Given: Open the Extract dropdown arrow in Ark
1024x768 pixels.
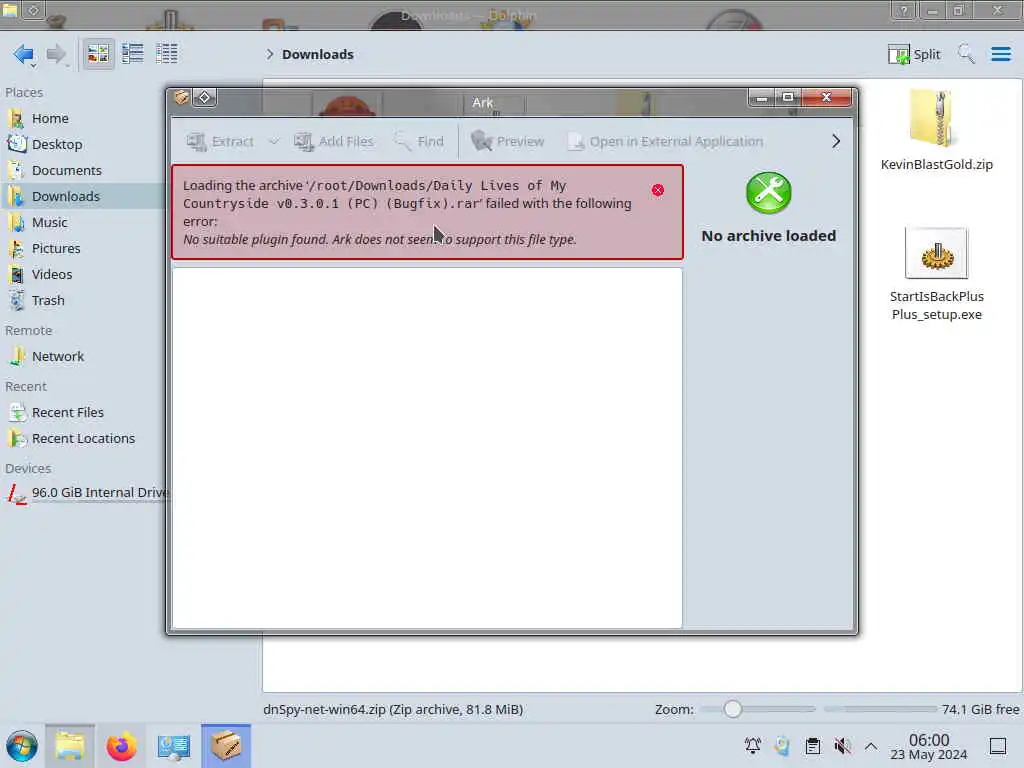Looking at the screenshot, I should [274, 141].
